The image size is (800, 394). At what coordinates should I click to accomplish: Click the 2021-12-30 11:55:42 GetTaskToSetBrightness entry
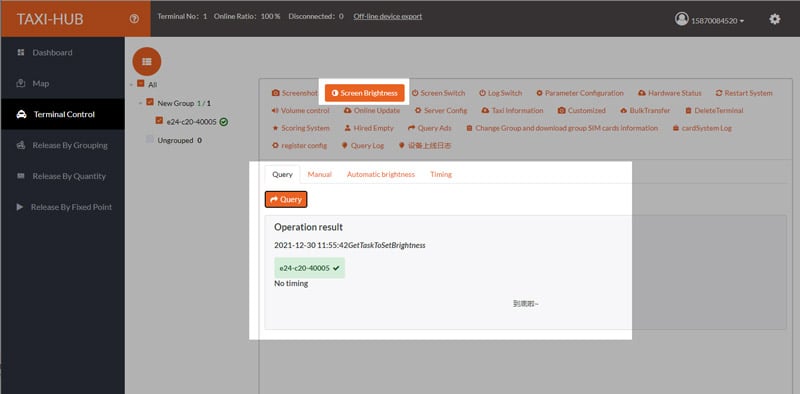349,245
